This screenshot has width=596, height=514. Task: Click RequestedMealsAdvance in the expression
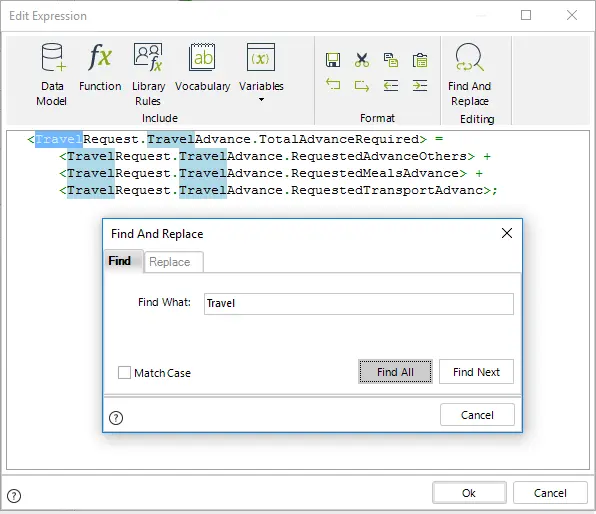(x=375, y=173)
